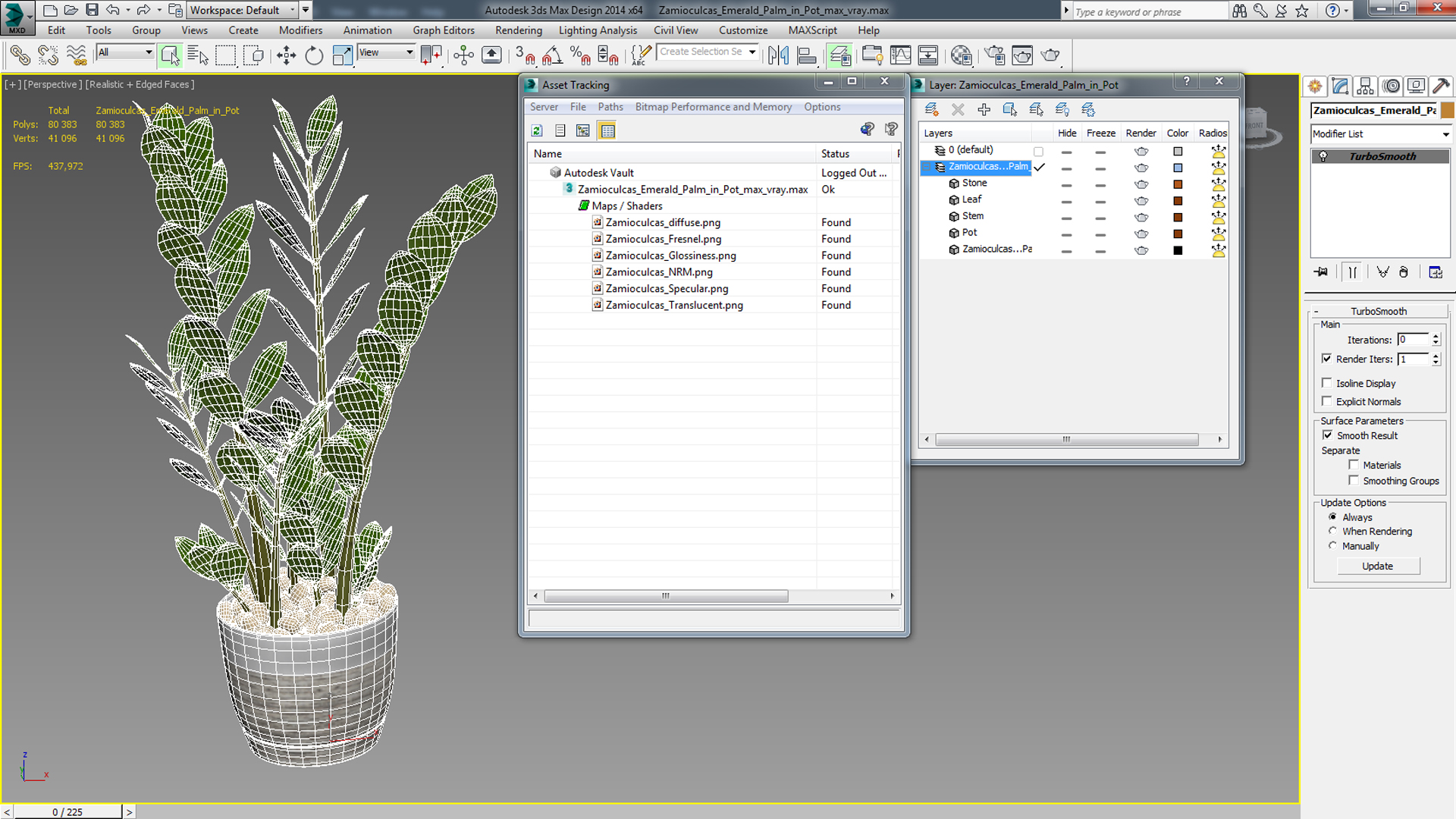This screenshot has height=819, width=1456.
Task: Select the Zamioculcas_diffuse.png asset entry
Action: pyautogui.click(x=663, y=222)
